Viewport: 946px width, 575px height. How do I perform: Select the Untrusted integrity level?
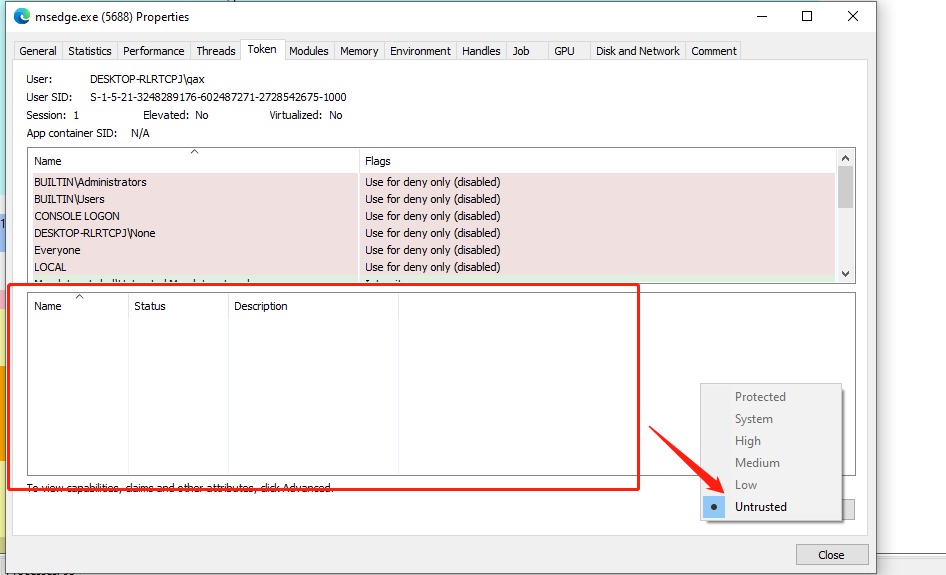click(772, 507)
